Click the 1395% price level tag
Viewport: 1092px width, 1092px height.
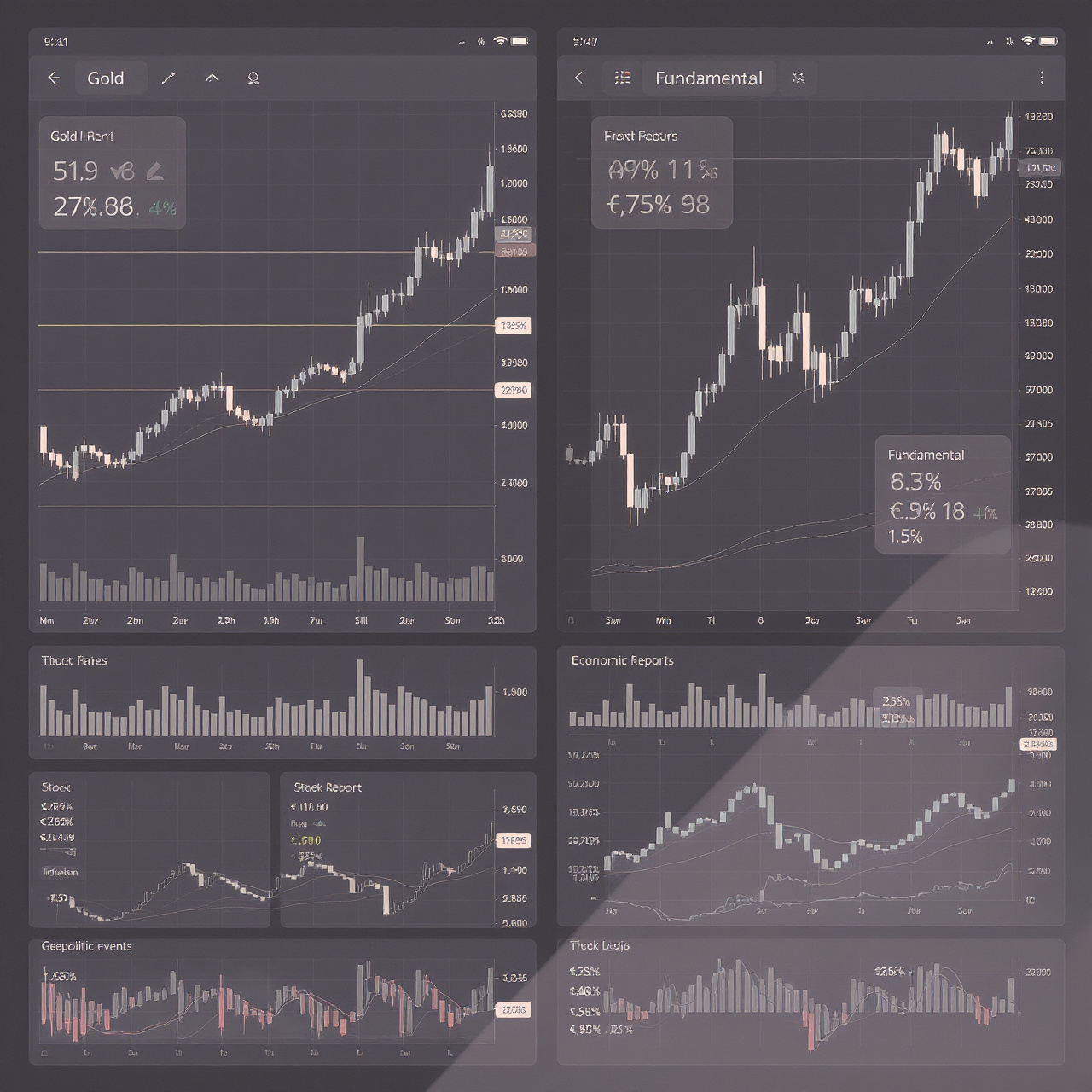[x=513, y=326]
